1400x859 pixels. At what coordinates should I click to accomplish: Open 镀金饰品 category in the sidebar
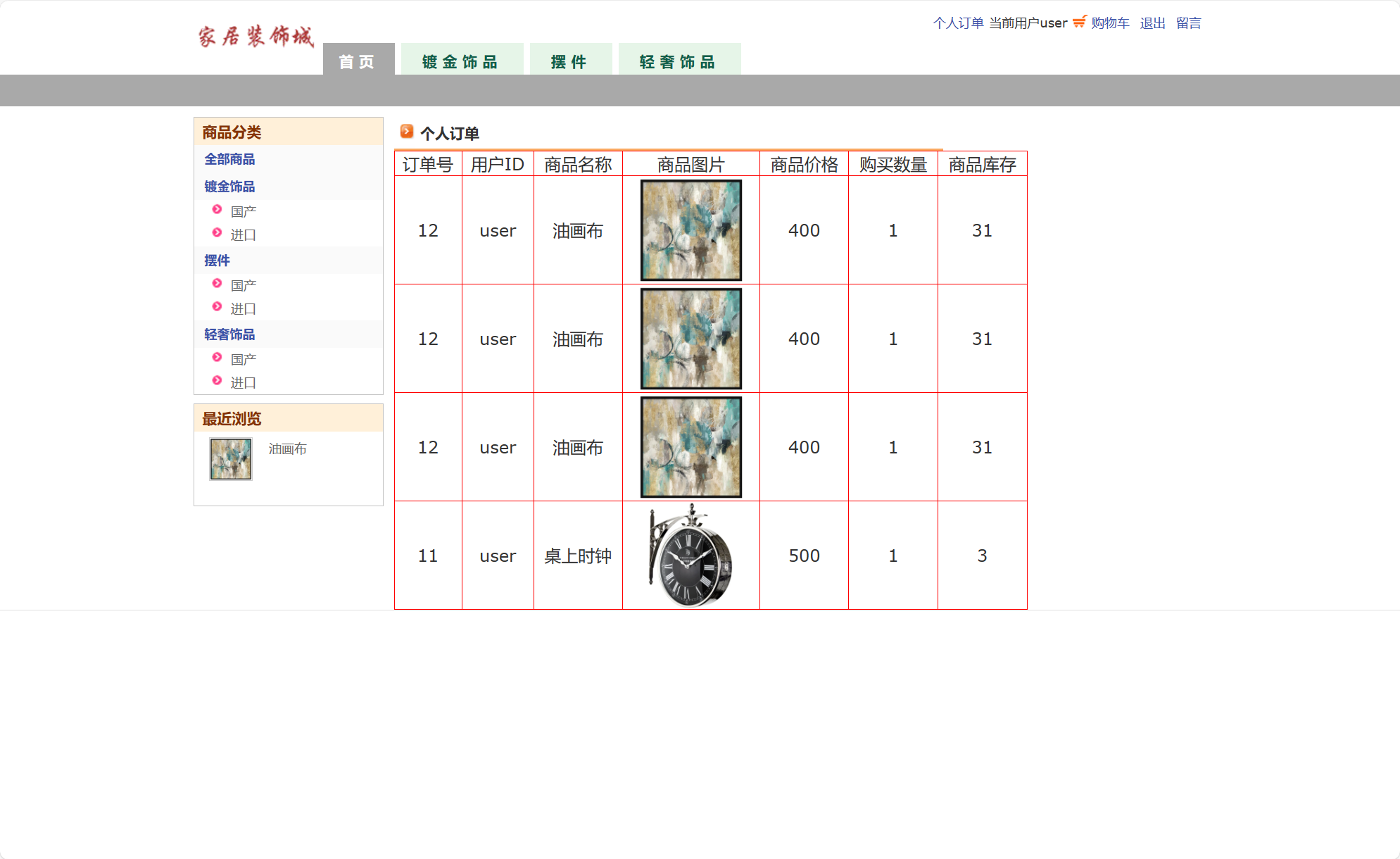pyautogui.click(x=230, y=186)
